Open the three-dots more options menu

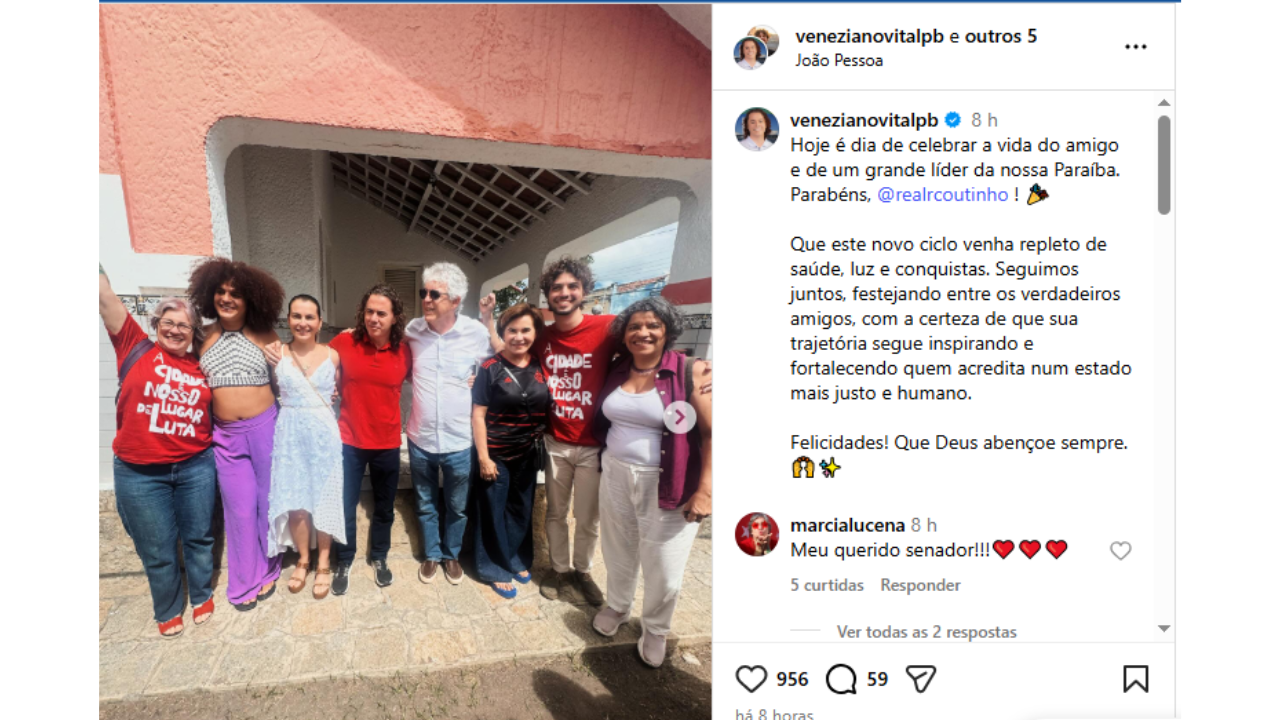(1135, 47)
